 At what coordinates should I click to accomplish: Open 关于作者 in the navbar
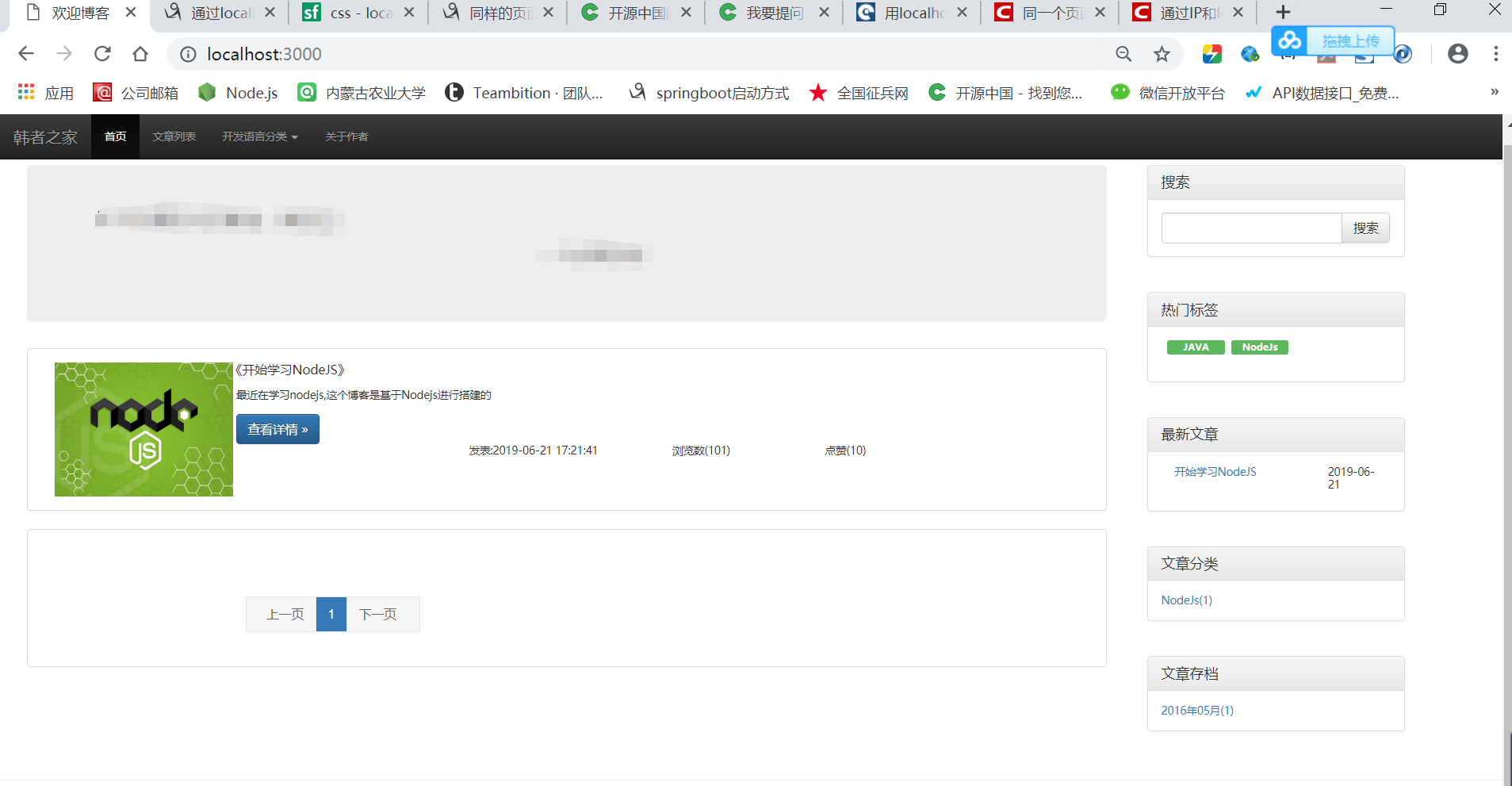[x=346, y=136]
